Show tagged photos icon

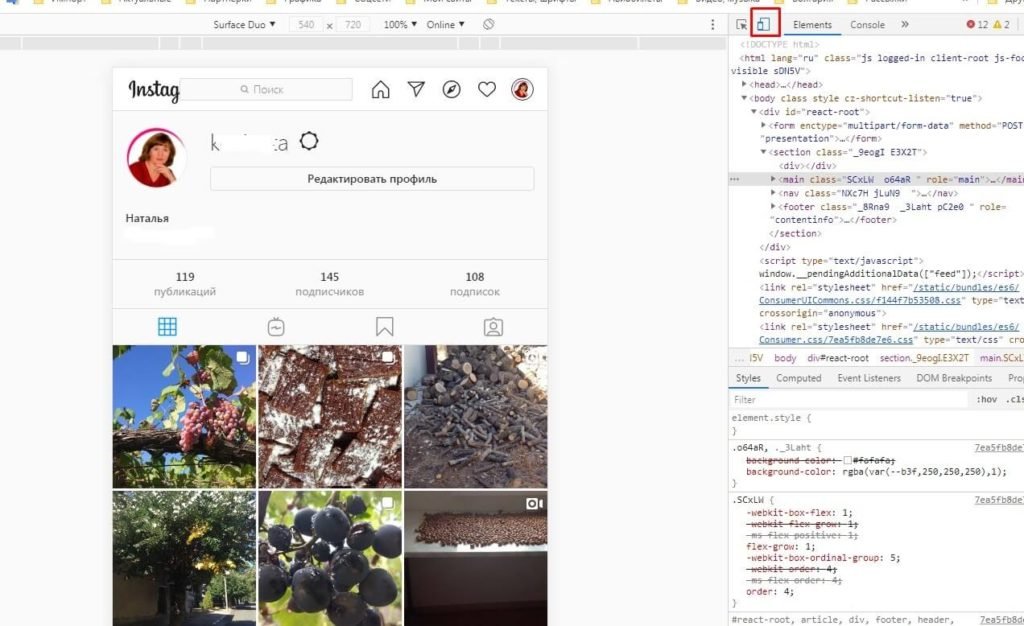tap(492, 327)
